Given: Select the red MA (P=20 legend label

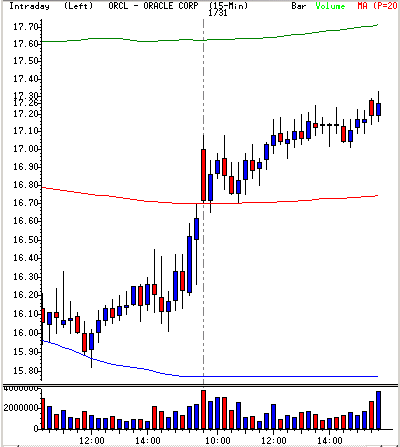Looking at the screenshot, I should (377, 6).
